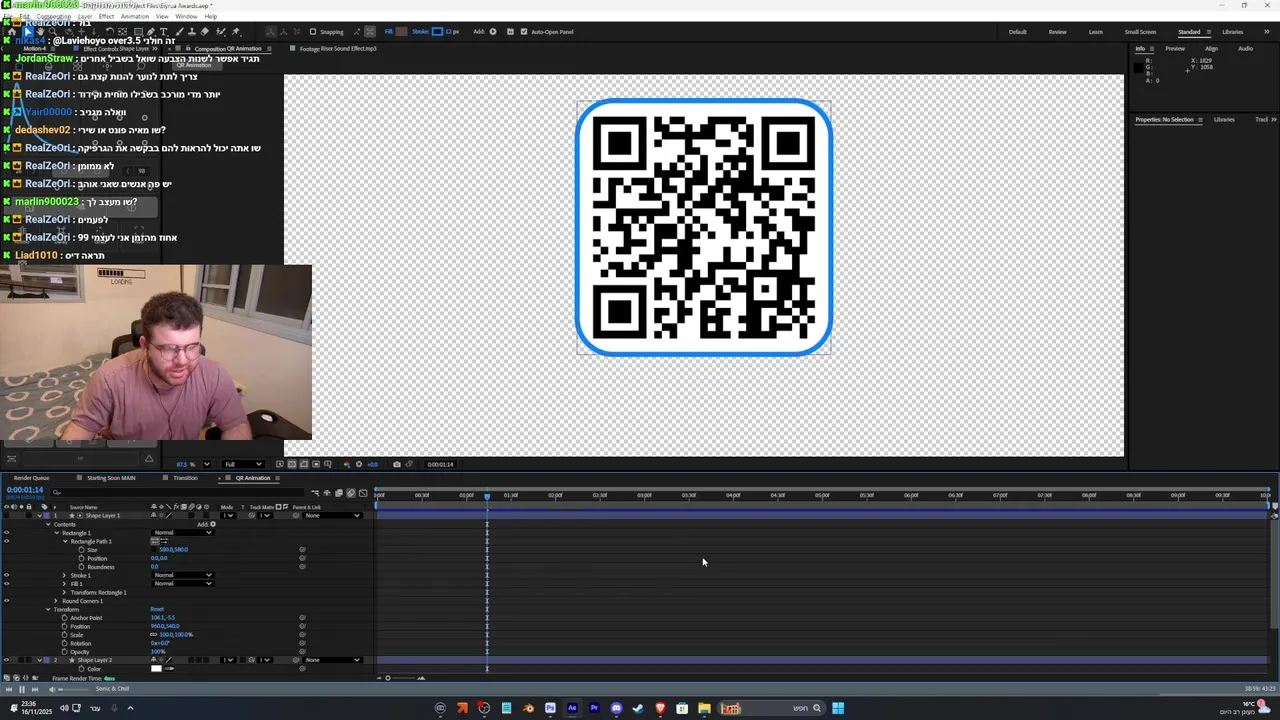Switch to the Default workspace
The width and height of the screenshot is (1280, 720).
(1017, 32)
